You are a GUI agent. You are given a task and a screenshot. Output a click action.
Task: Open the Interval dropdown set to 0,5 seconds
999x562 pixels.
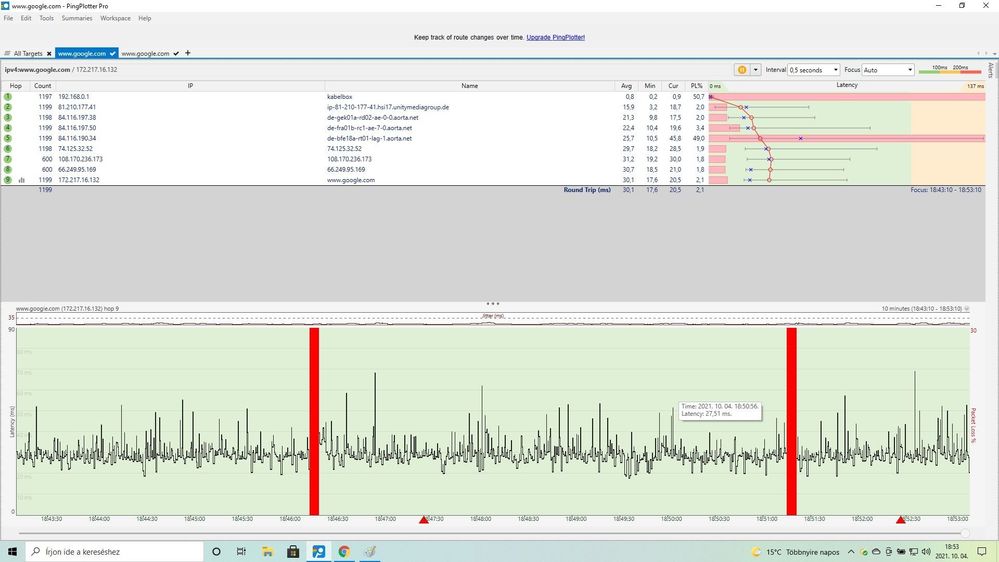(x=814, y=69)
